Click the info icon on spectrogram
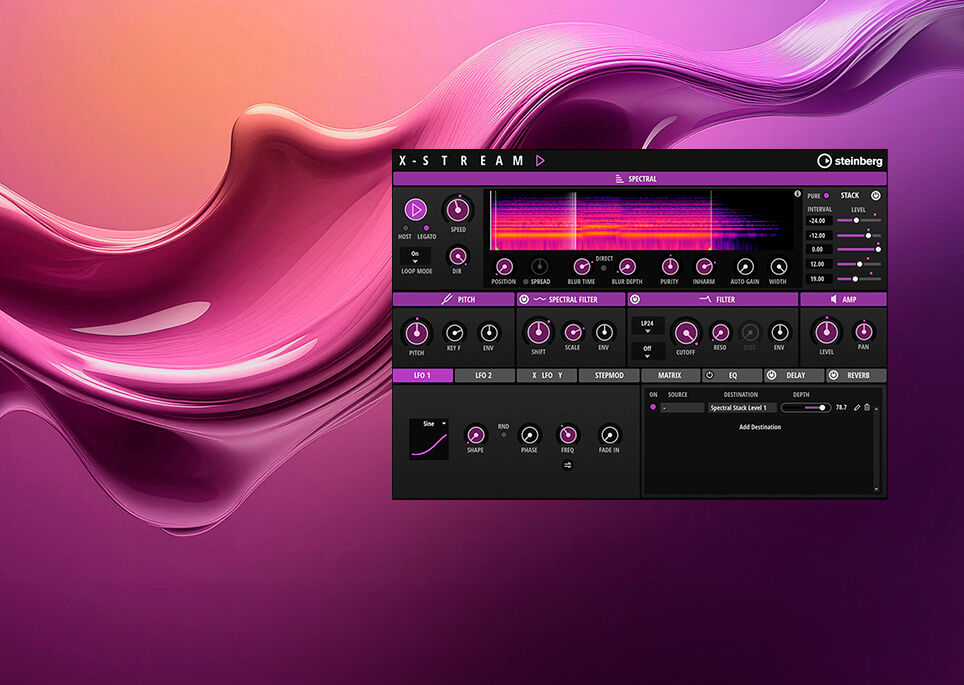964x685 pixels. tap(797, 194)
